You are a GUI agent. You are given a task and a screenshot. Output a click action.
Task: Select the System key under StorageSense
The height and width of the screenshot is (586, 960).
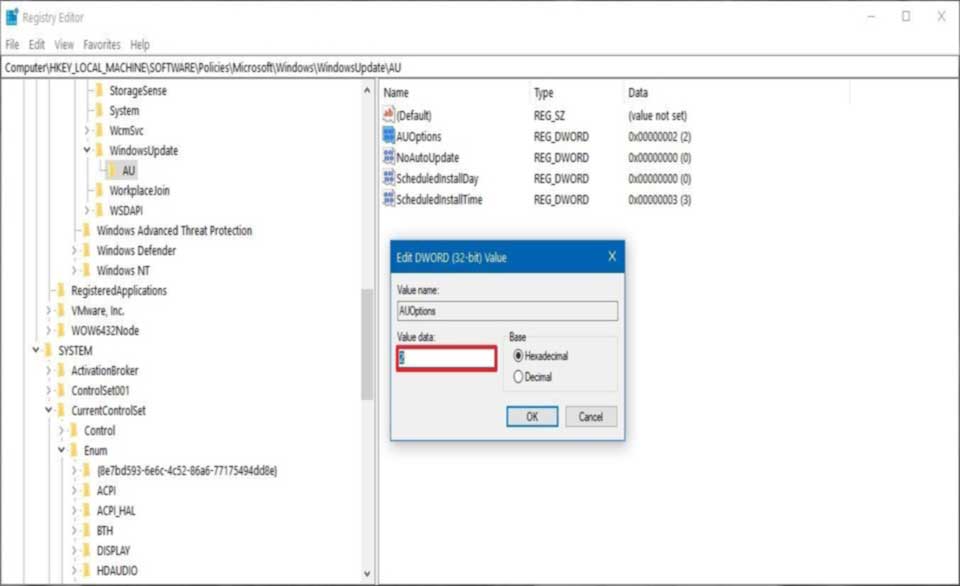(124, 110)
